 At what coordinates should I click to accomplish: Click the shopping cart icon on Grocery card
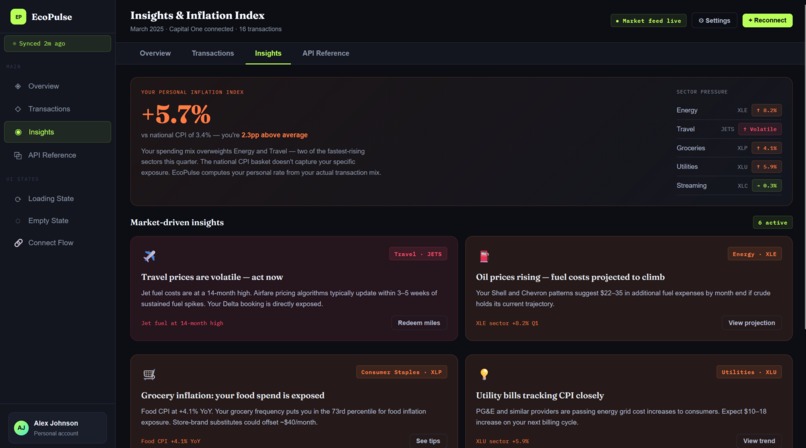pyautogui.click(x=149, y=374)
